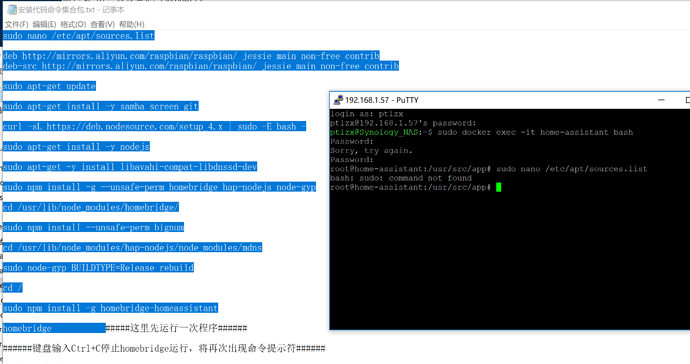Open the 查看(V) menu in Notepad
The image size is (690, 364).
103,24
